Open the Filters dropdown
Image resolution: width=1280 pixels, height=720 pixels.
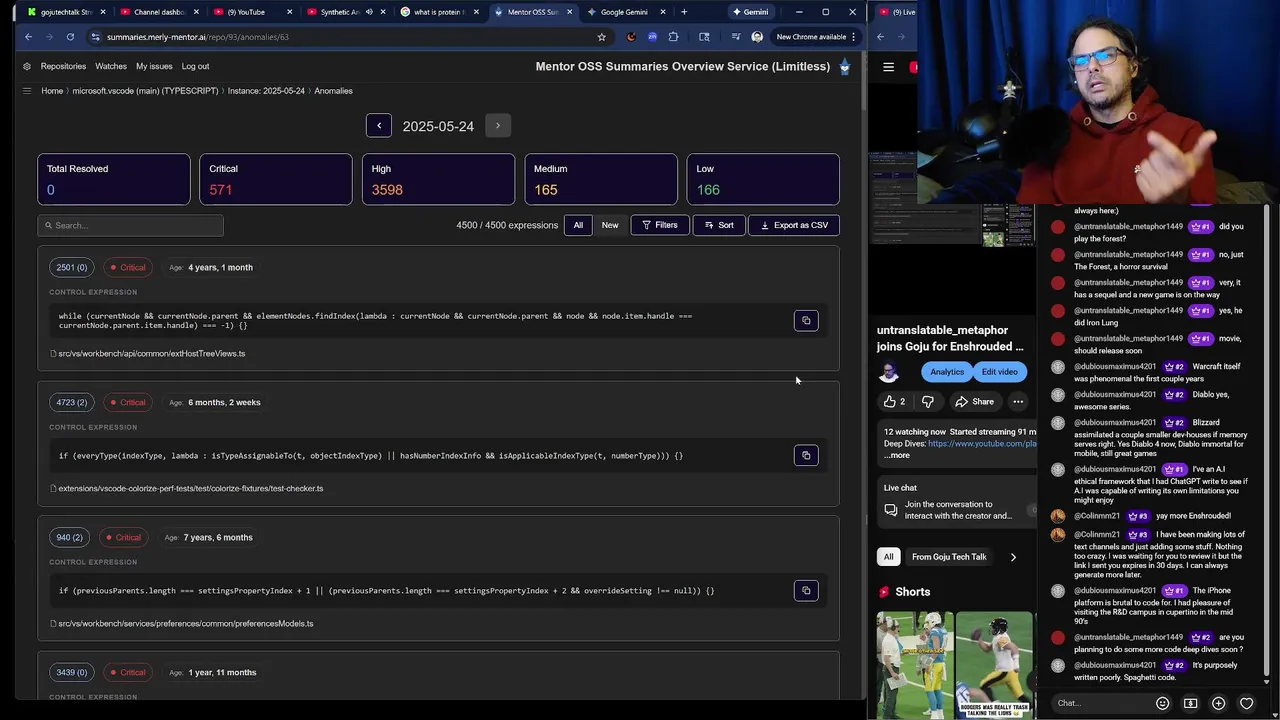pos(660,225)
